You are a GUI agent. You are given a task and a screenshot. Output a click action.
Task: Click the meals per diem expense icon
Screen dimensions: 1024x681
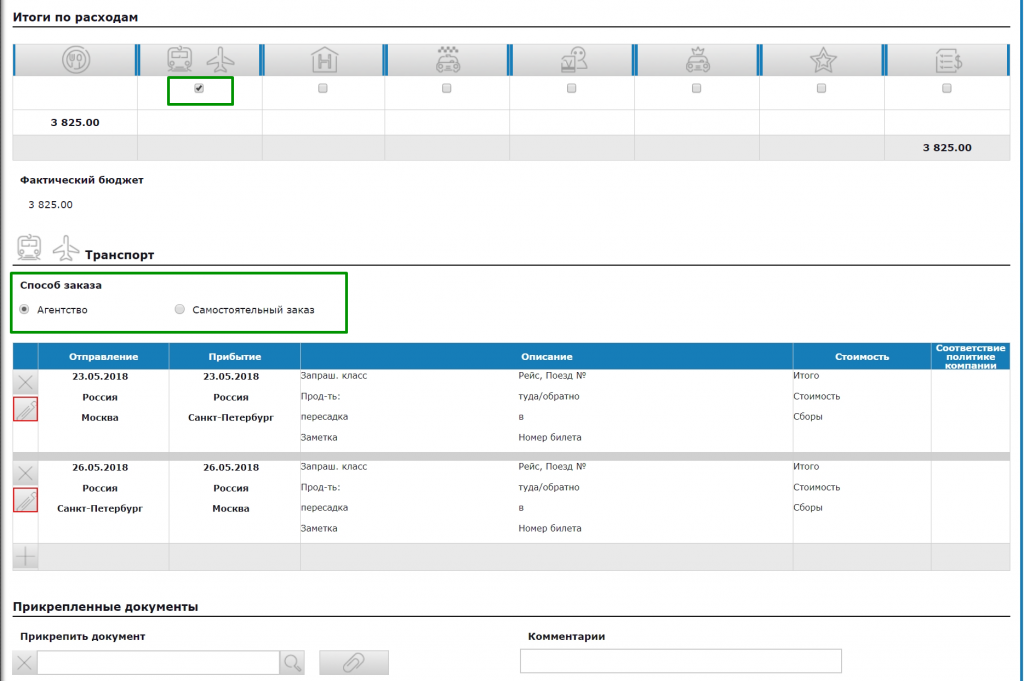point(74,61)
